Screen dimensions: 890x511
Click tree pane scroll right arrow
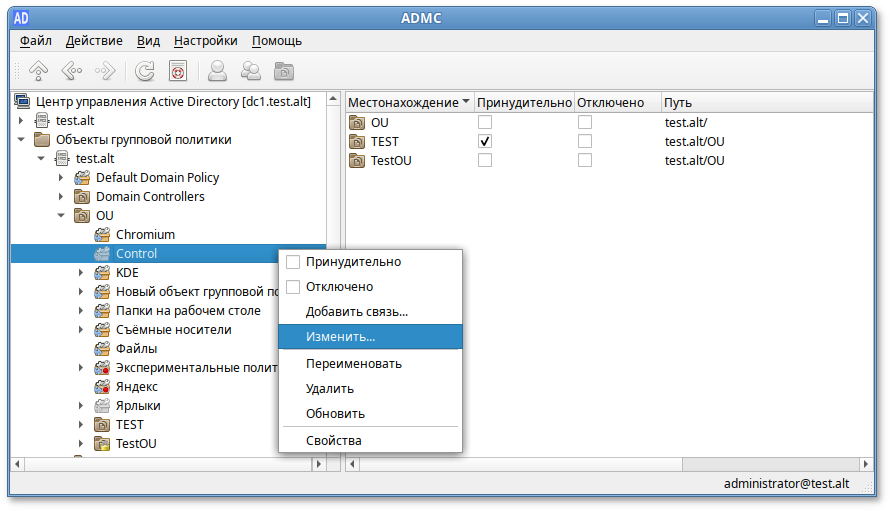tap(318, 464)
